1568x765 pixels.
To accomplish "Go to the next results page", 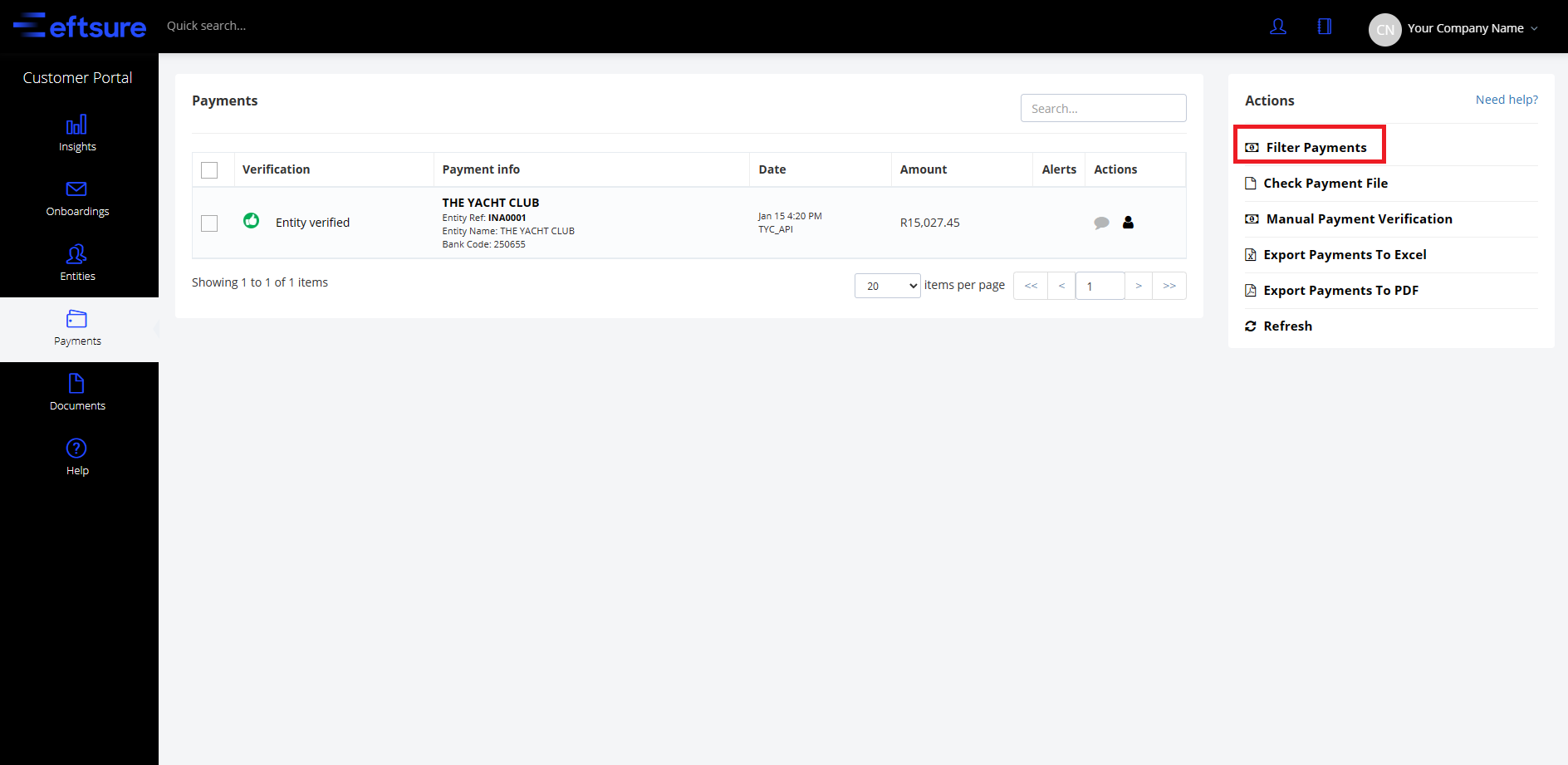I will coord(1139,286).
